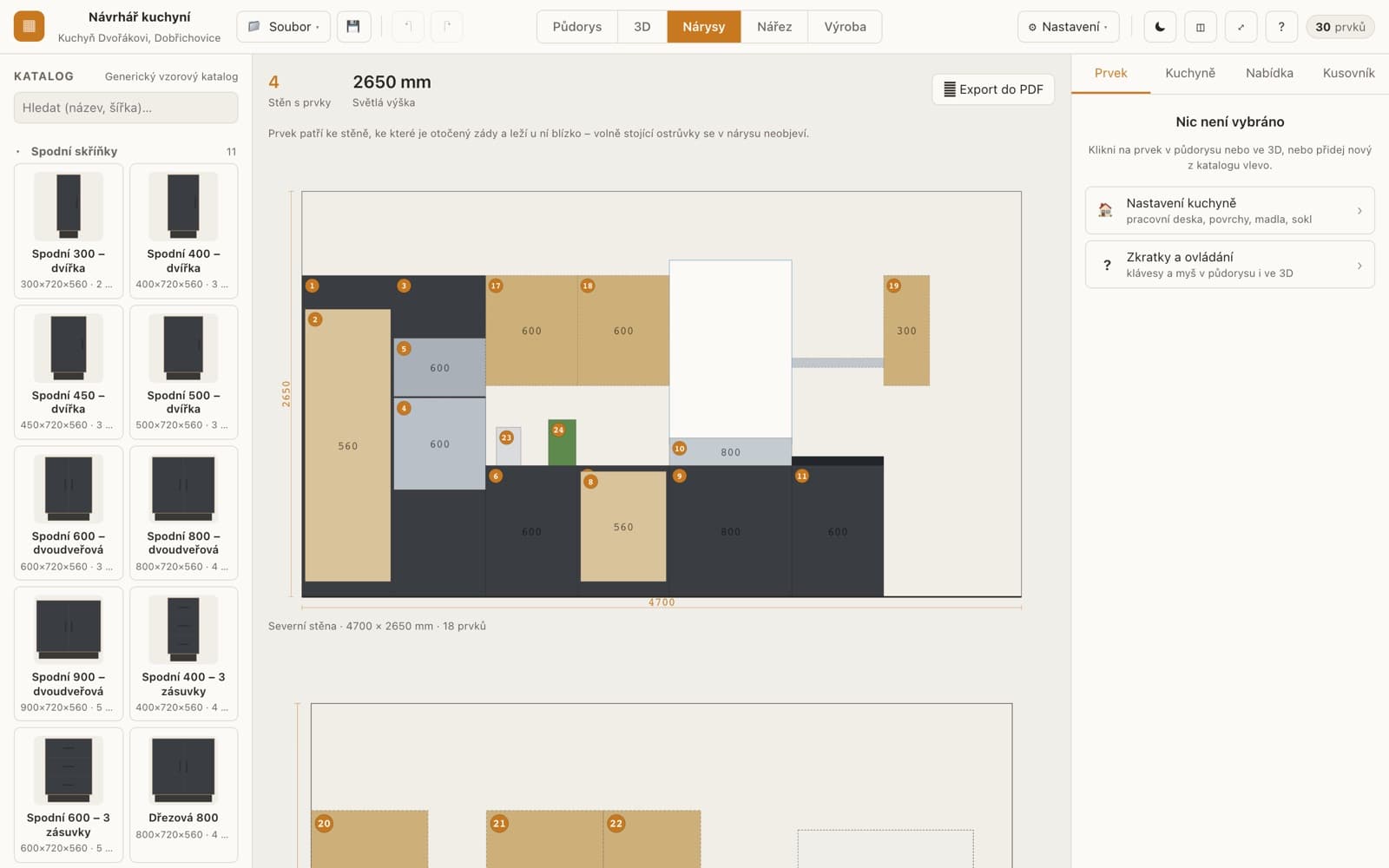Open Zkratky a ovládání row

tap(1229, 265)
